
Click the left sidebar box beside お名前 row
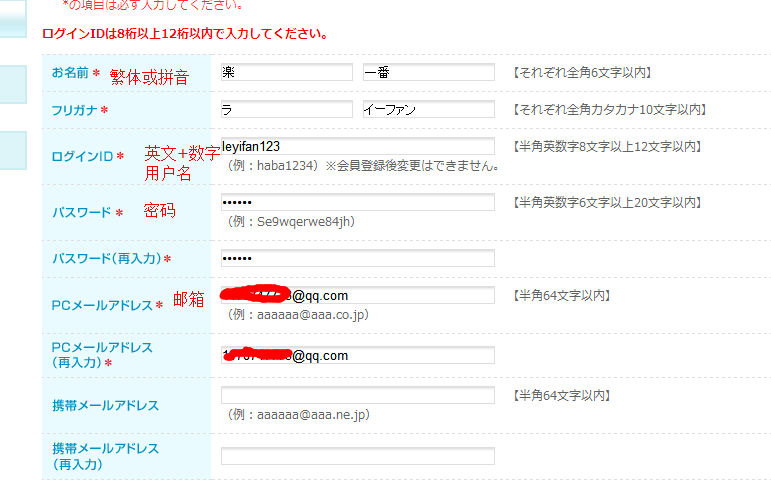coord(13,85)
